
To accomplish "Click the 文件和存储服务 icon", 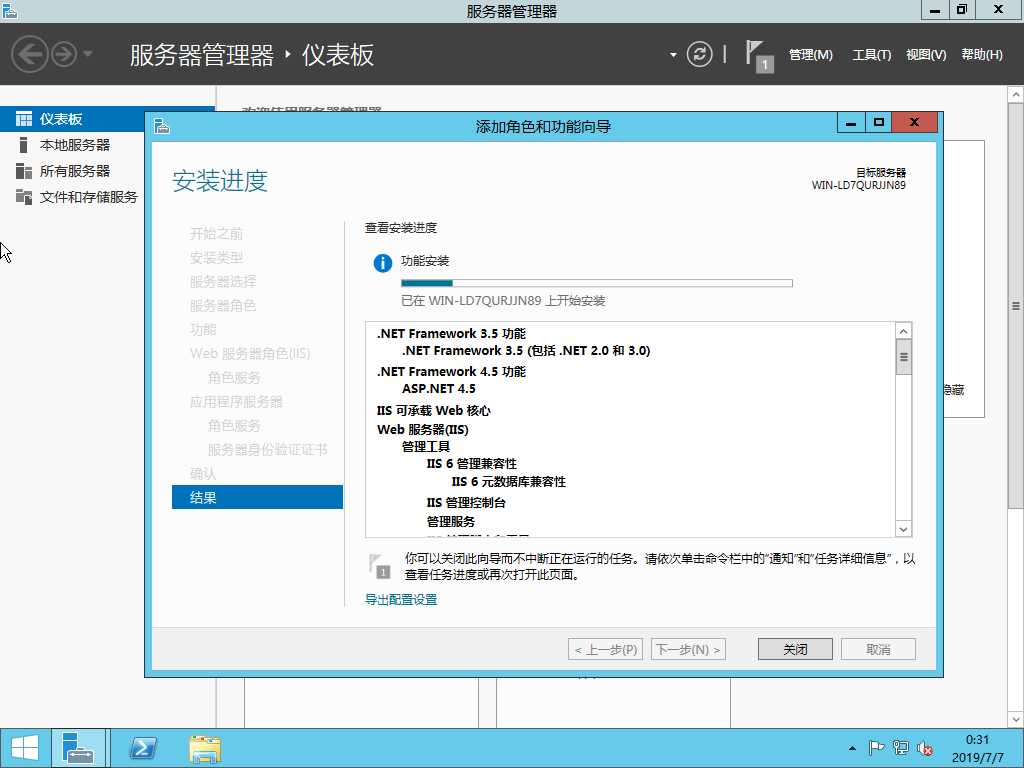I will [x=24, y=197].
